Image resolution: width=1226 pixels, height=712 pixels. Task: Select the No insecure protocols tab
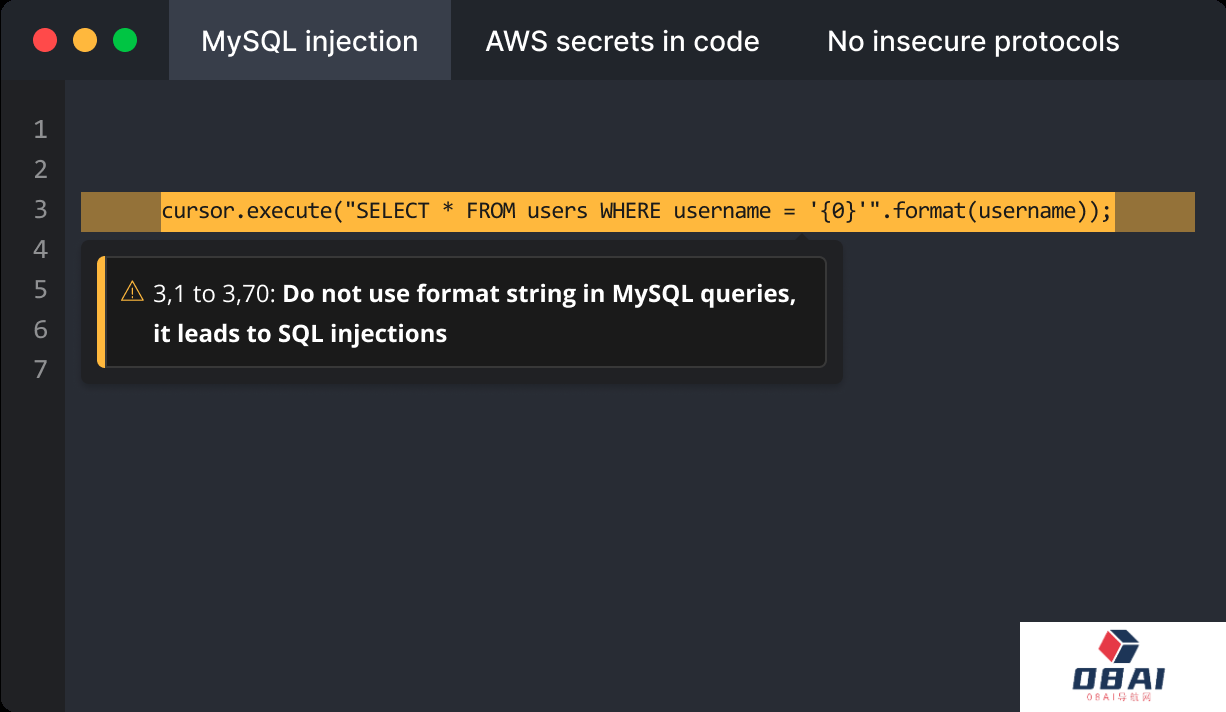point(973,41)
